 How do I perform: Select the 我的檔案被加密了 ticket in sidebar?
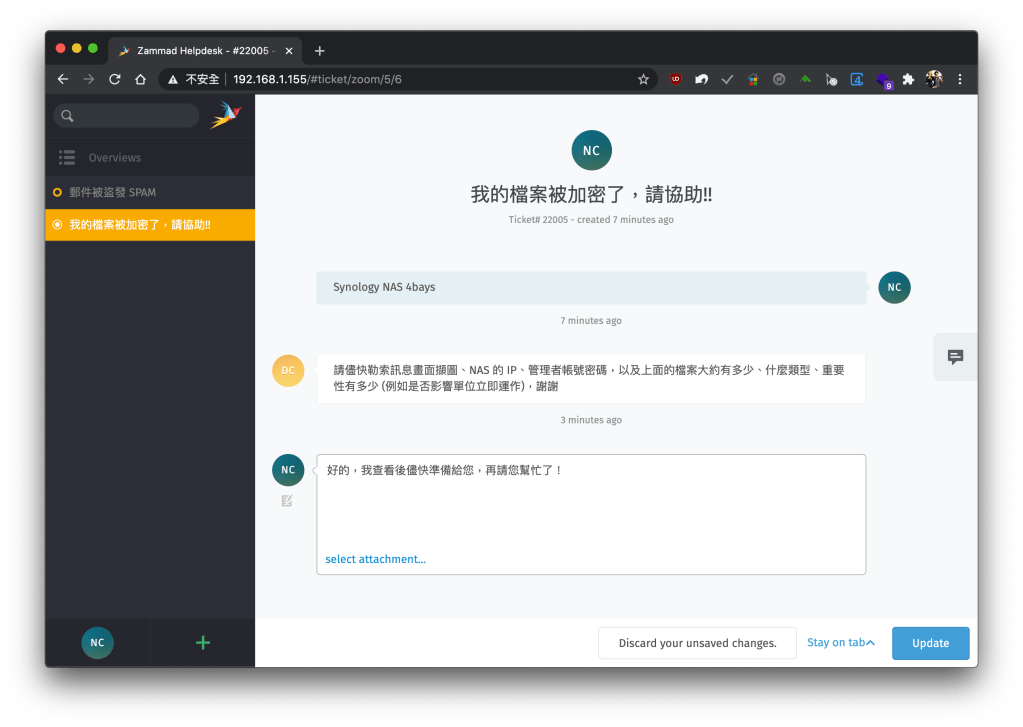(x=140, y=225)
